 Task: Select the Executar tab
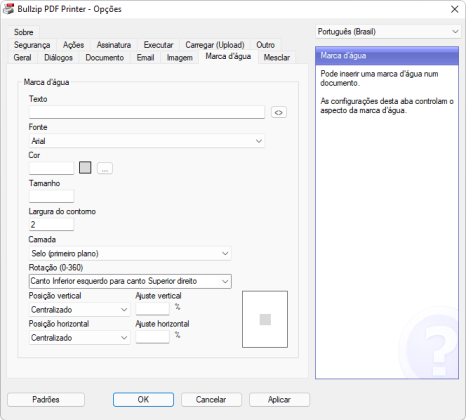pos(158,45)
